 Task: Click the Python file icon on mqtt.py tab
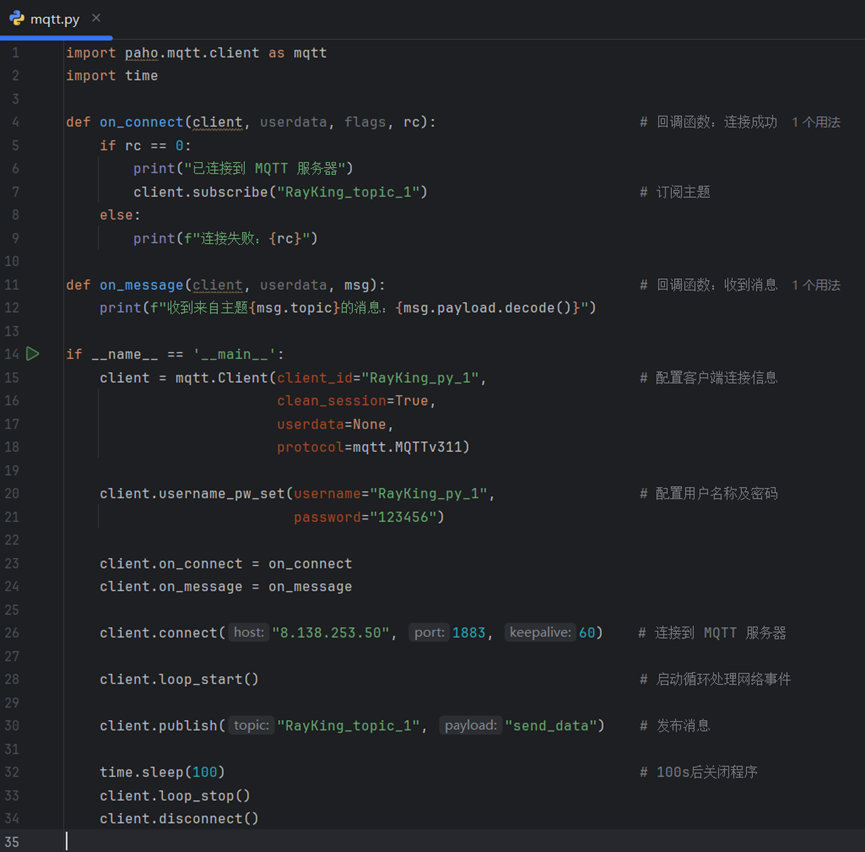(16, 19)
